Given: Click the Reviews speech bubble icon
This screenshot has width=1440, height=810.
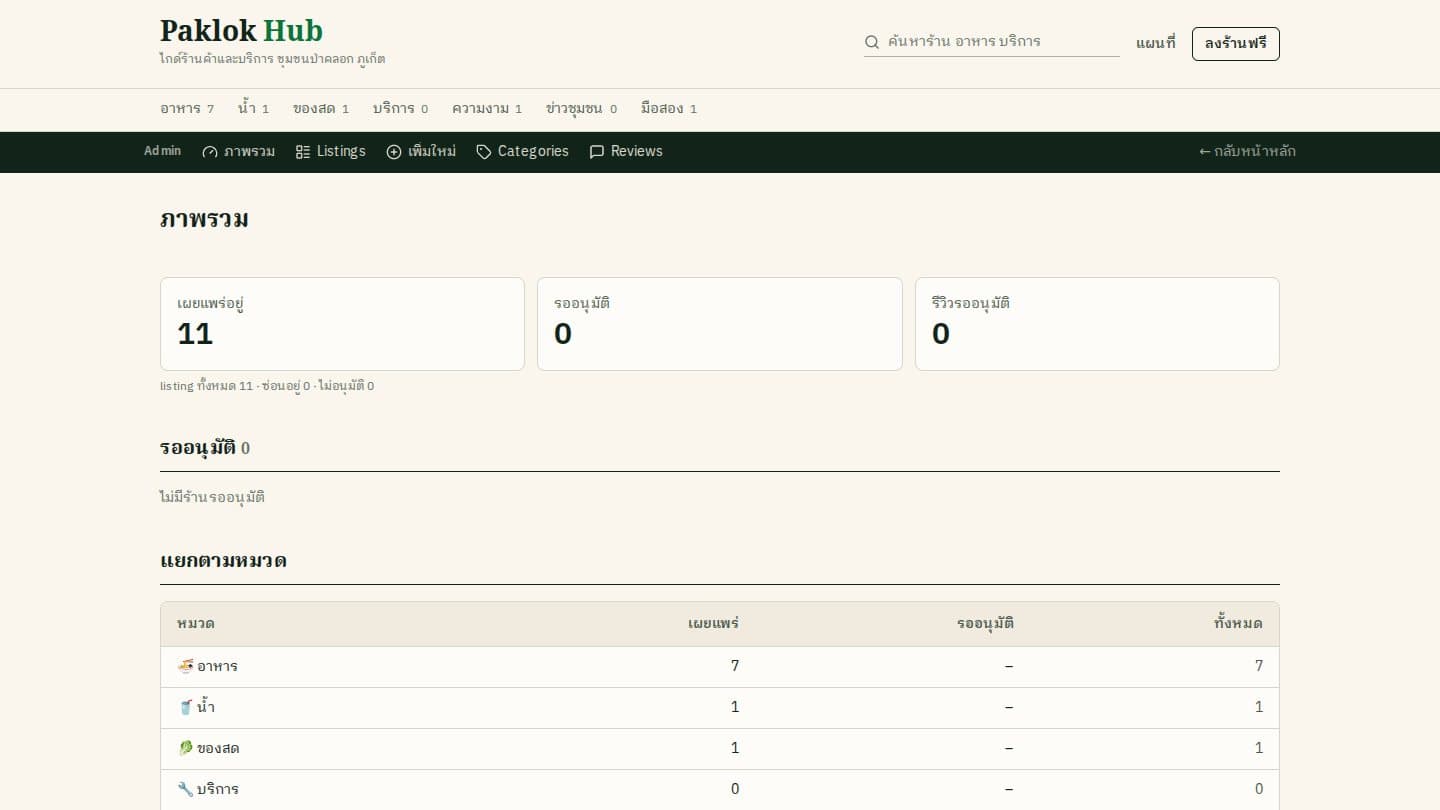Looking at the screenshot, I should click(x=597, y=152).
